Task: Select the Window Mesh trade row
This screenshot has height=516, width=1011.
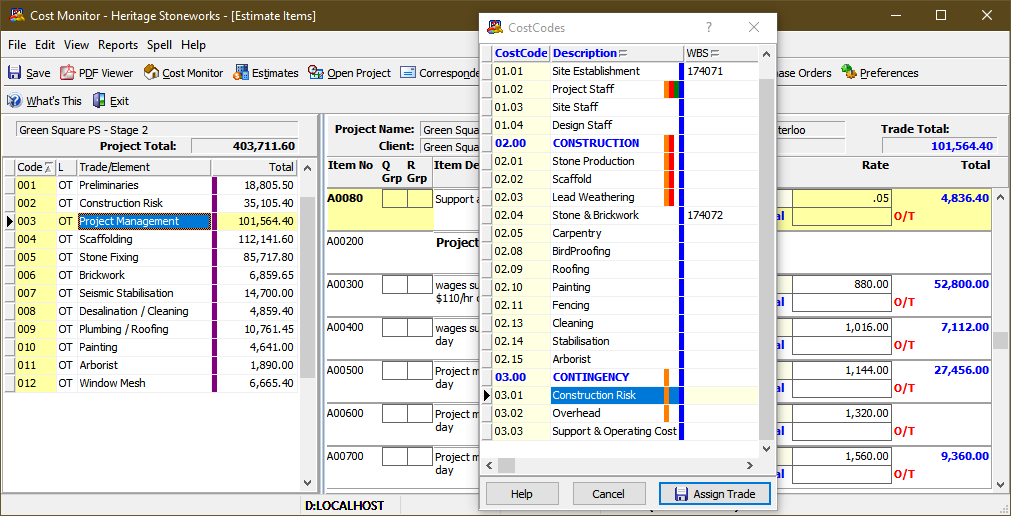Action: [150, 383]
